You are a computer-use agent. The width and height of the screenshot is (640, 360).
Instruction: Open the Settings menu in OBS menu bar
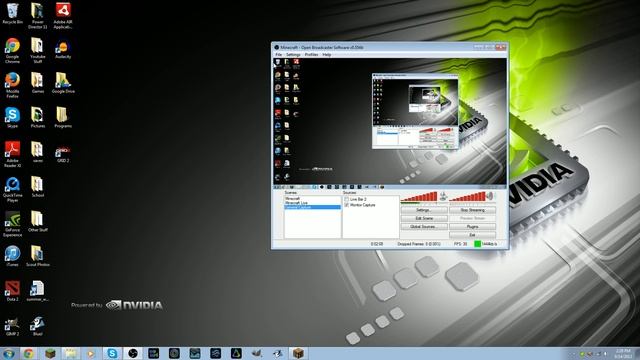(293, 54)
